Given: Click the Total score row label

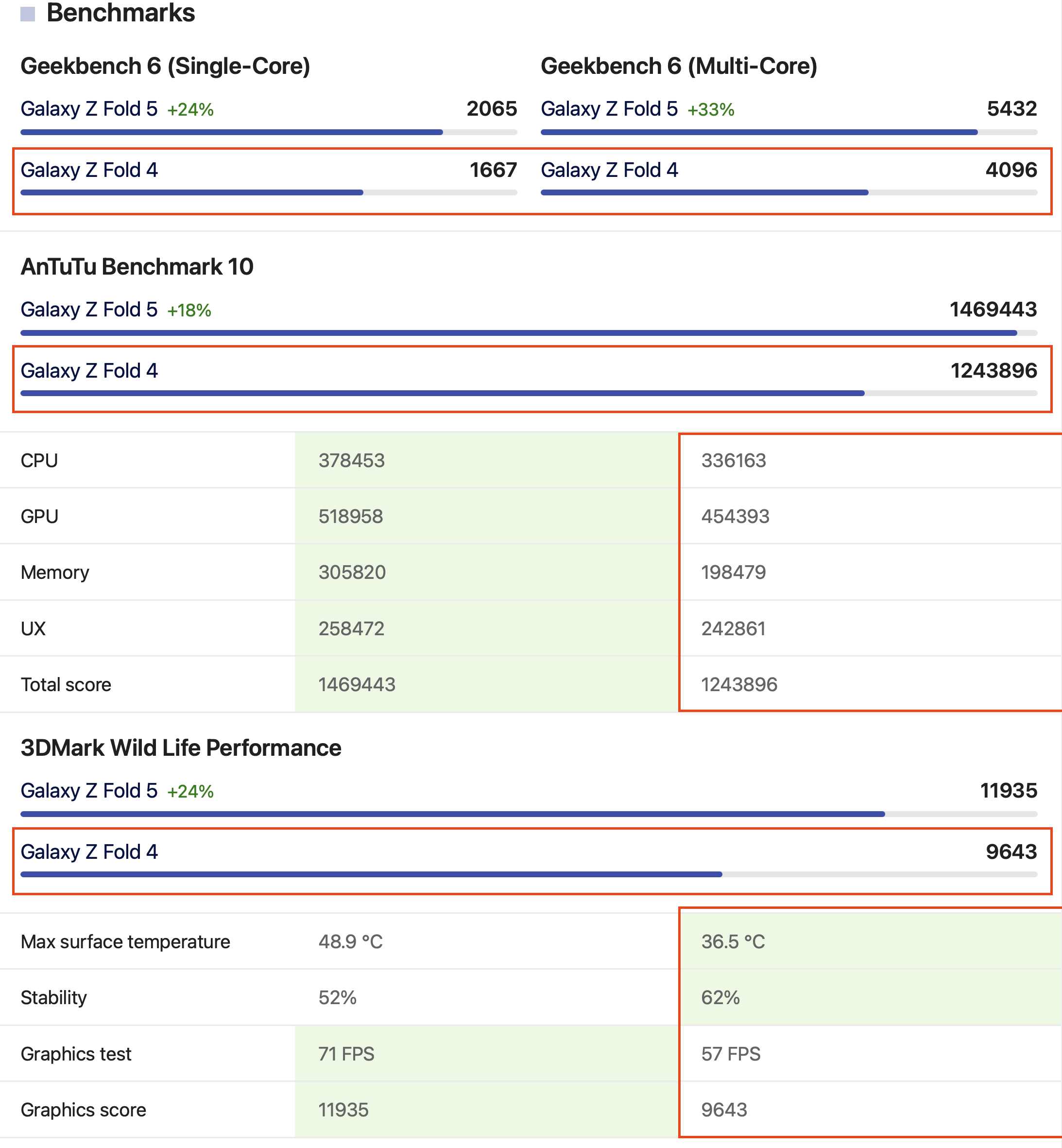Looking at the screenshot, I should click(66, 685).
